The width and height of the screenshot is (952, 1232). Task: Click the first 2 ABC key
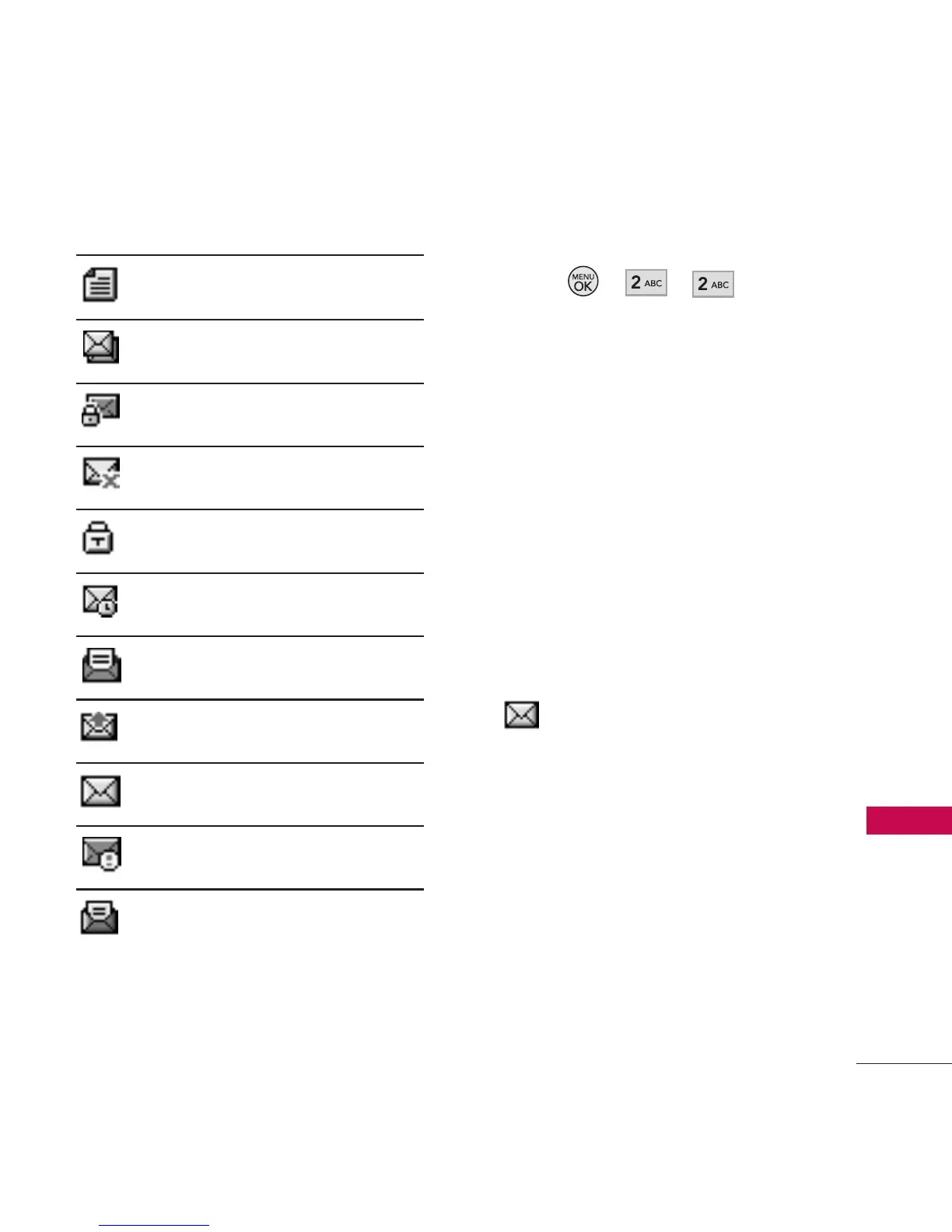point(646,283)
